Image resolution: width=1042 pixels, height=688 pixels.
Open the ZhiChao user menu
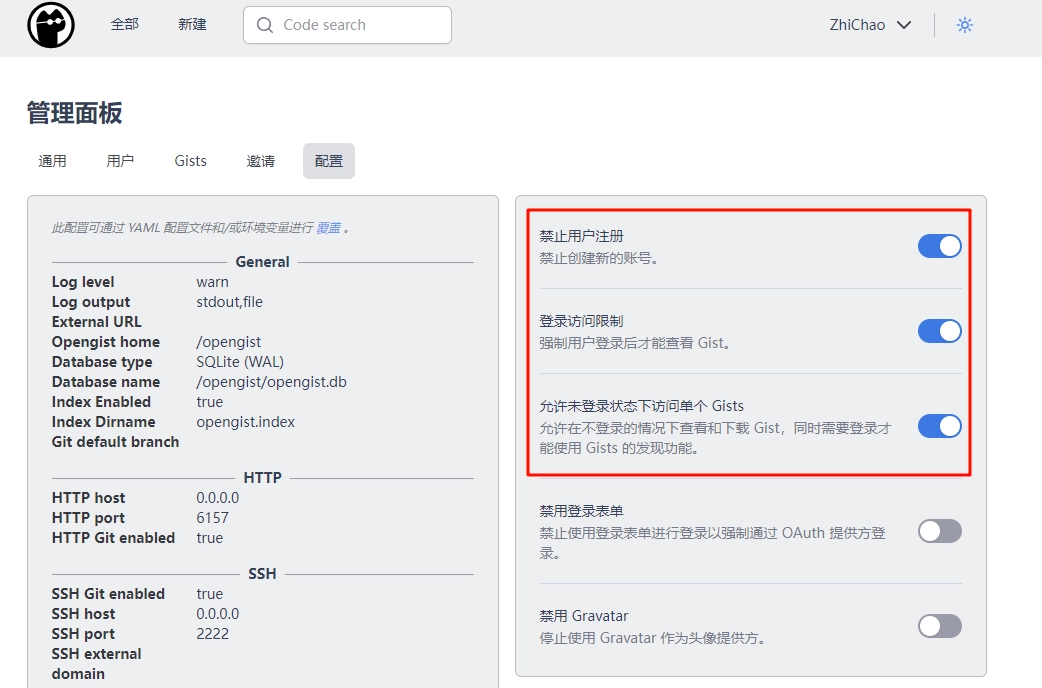point(857,25)
